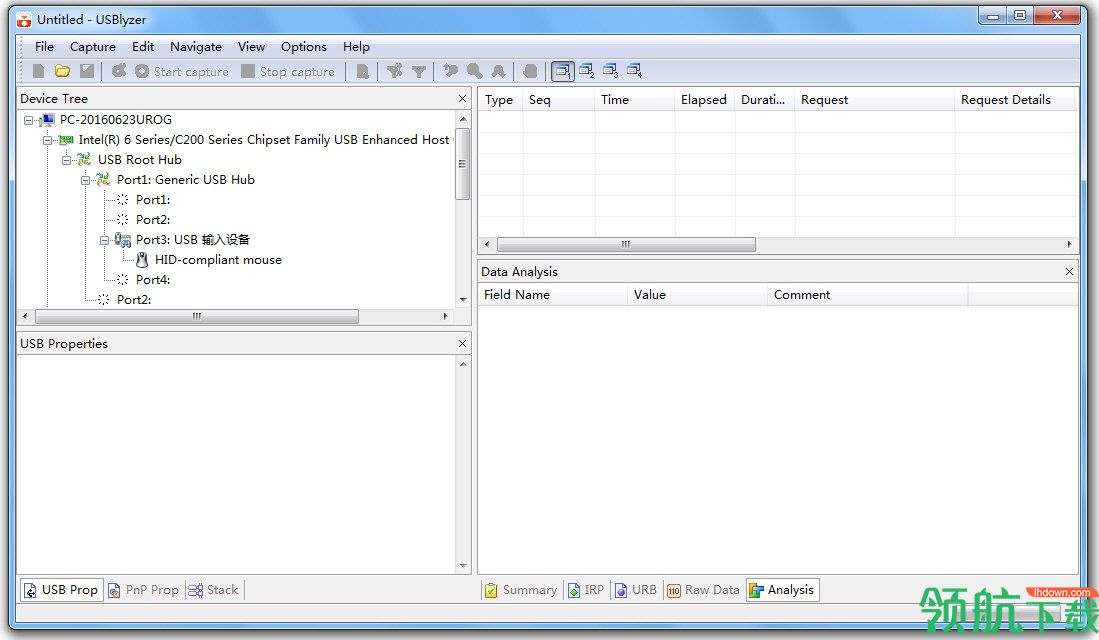Click the Time column header
The image size is (1099, 640).
[634, 100]
